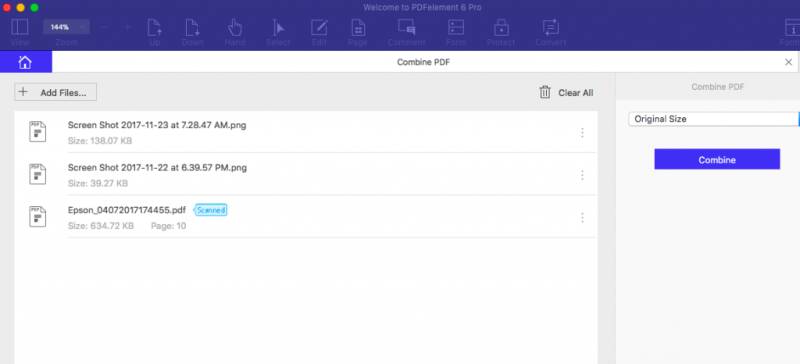800x364 pixels.
Task: Click file icon of Epson_04072017174455.pdf
Action: tap(38, 217)
